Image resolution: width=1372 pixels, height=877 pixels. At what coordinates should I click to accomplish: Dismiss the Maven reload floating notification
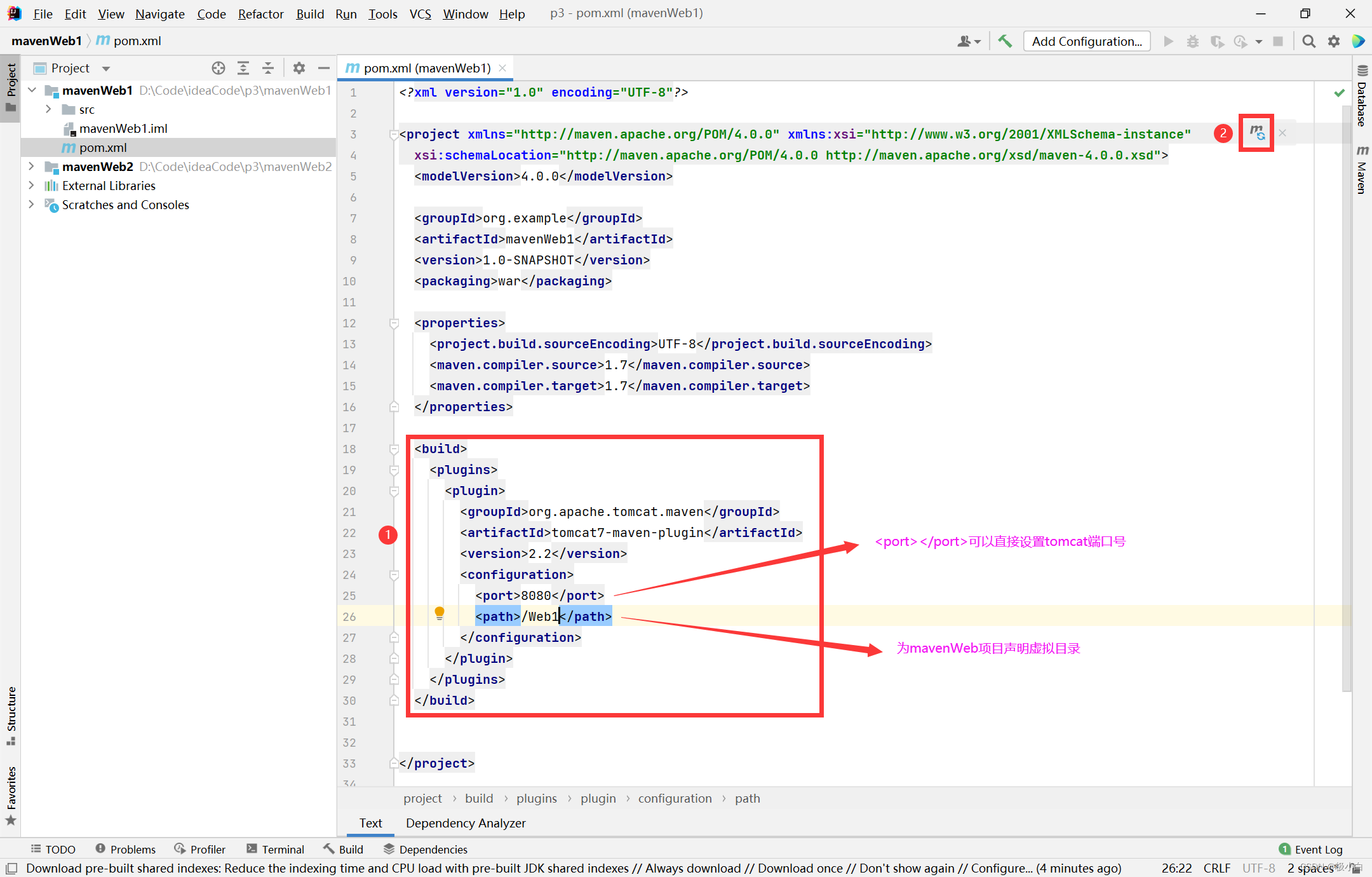coord(1282,133)
